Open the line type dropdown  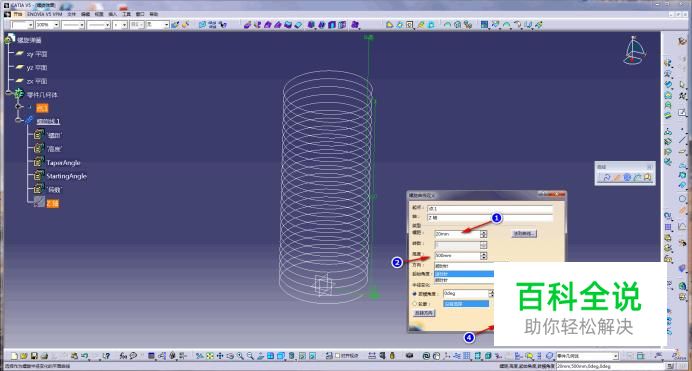pos(107,25)
